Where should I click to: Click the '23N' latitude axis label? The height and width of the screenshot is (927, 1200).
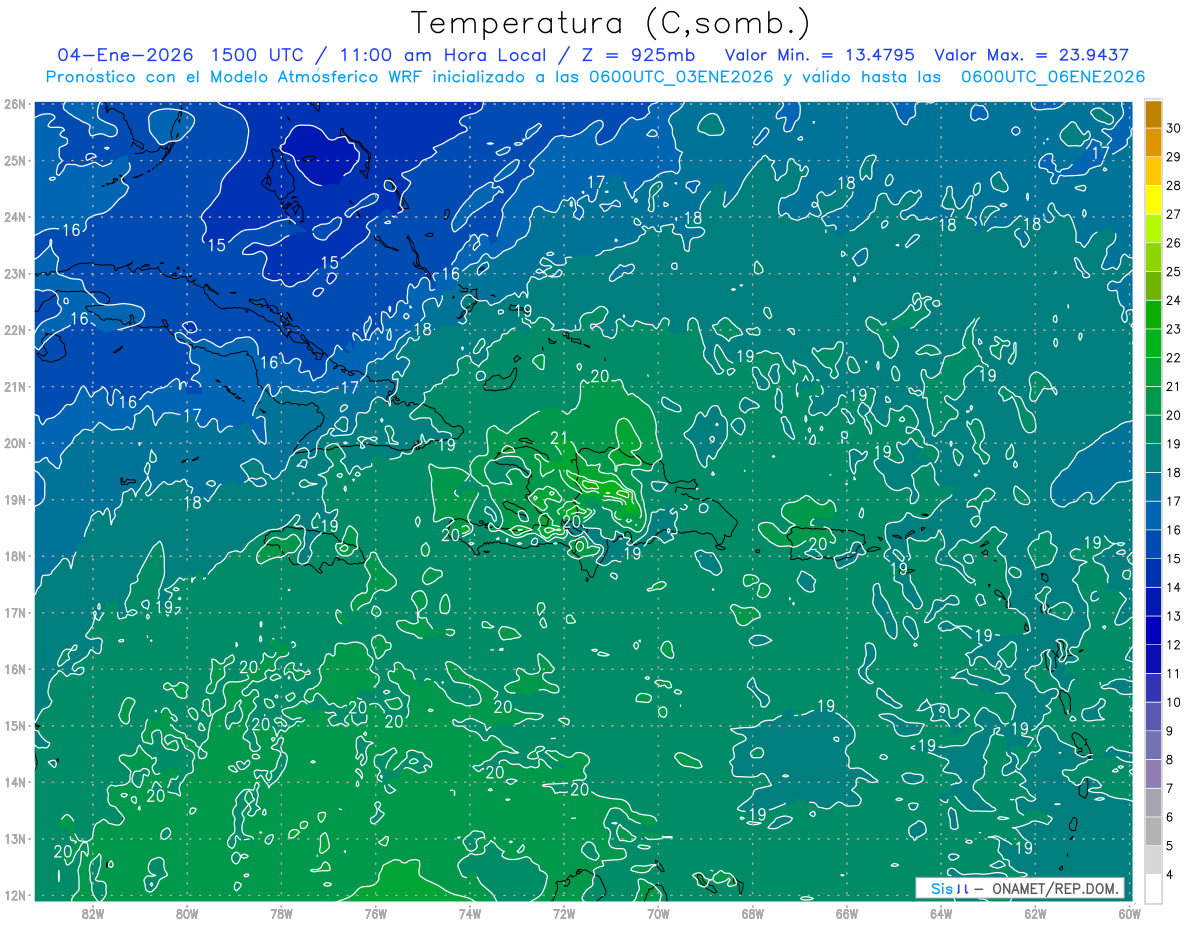click(x=15, y=273)
